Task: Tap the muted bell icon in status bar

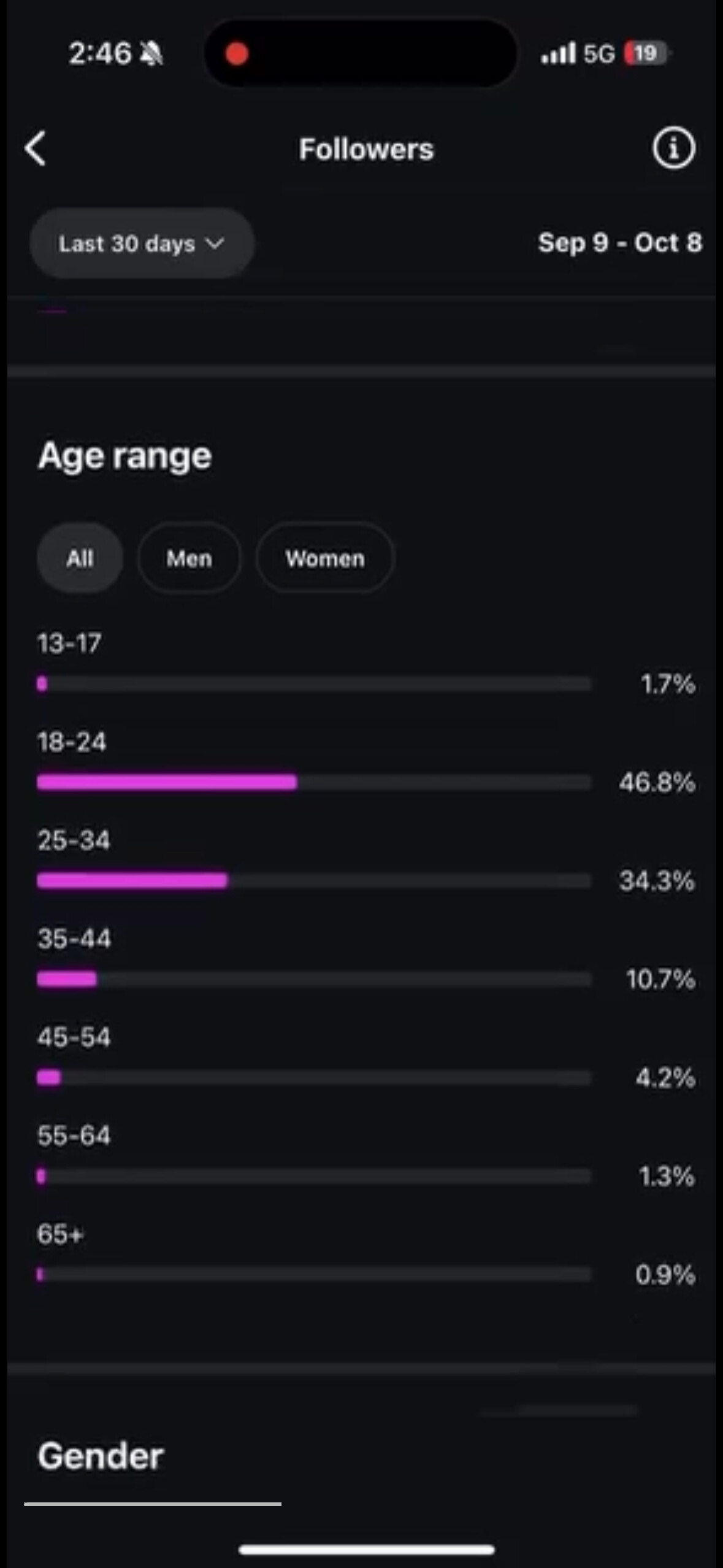Action: 151,54
